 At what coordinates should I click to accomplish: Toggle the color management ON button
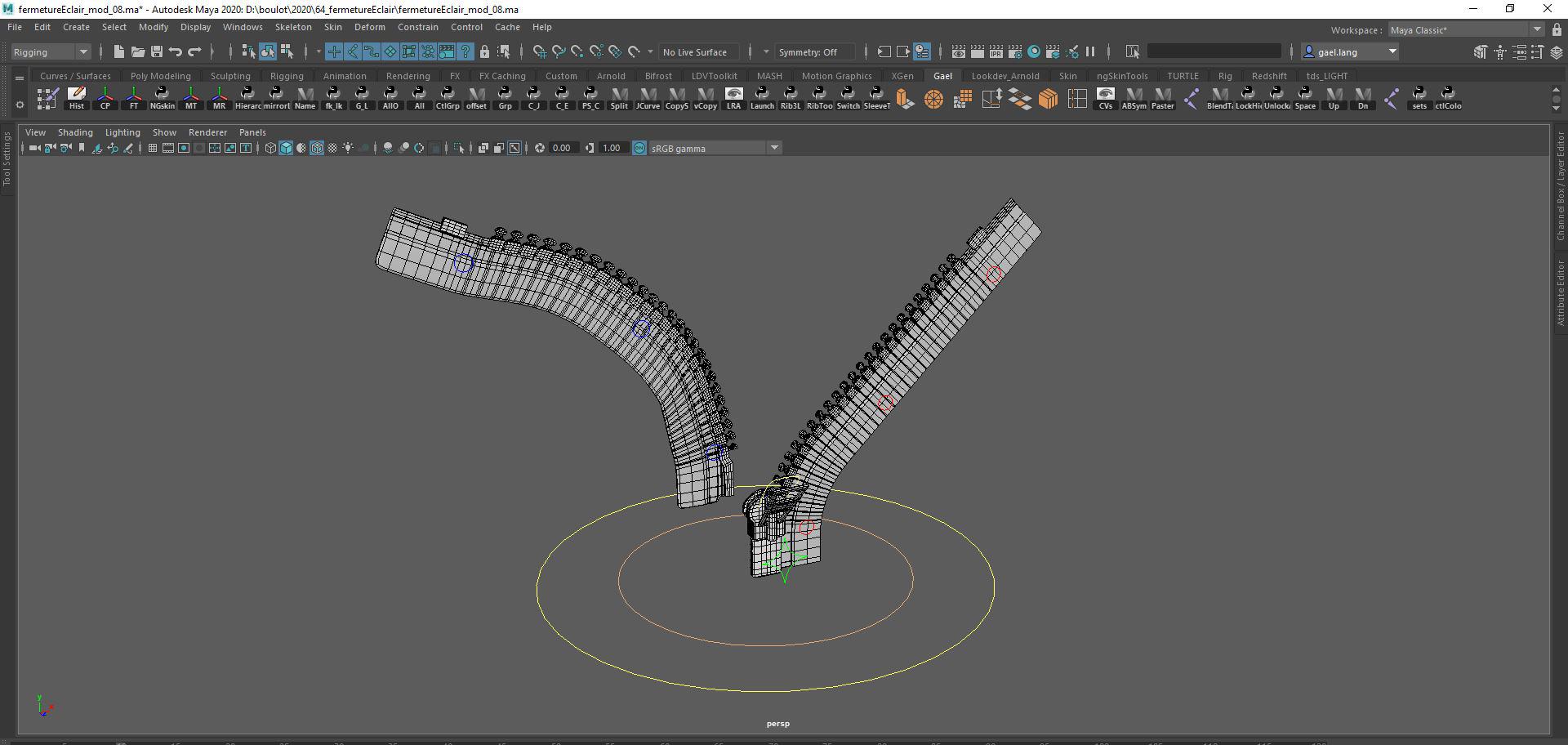[639, 148]
